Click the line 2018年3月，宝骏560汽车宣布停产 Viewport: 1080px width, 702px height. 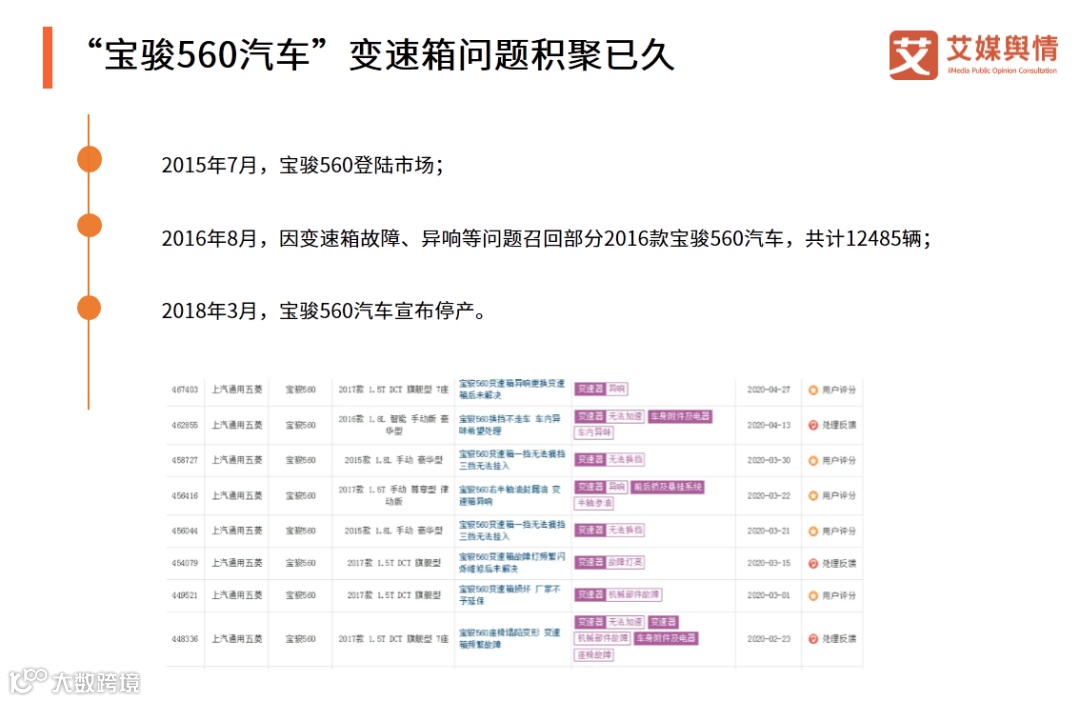[324, 311]
